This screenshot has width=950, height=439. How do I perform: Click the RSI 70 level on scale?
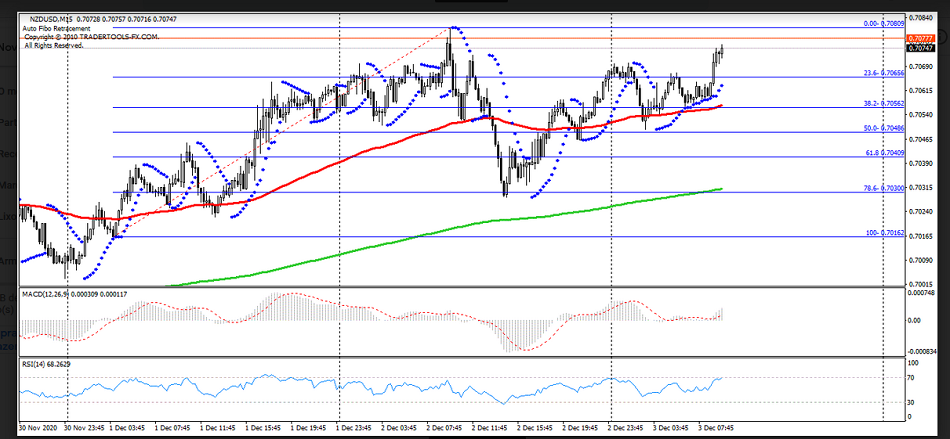click(912, 377)
